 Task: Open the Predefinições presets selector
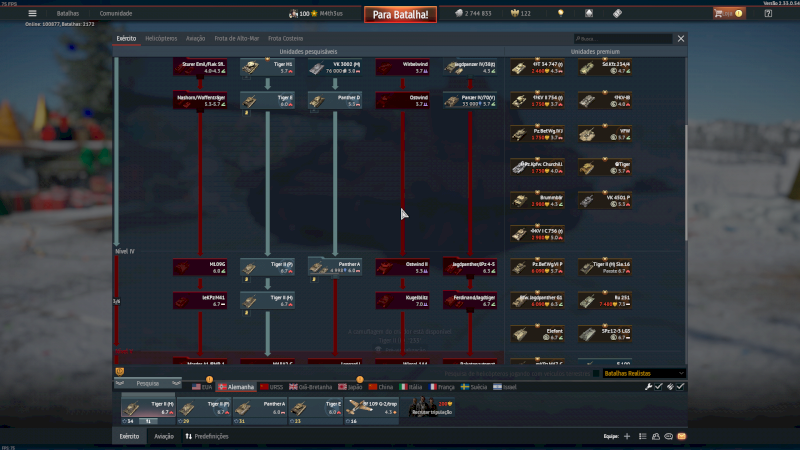(207, 436)
